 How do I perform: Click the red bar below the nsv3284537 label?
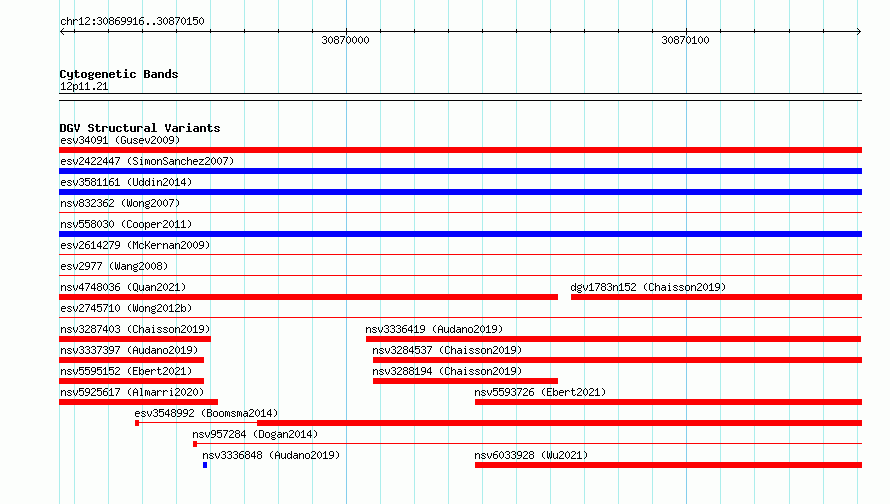click(x=618, y=360)
